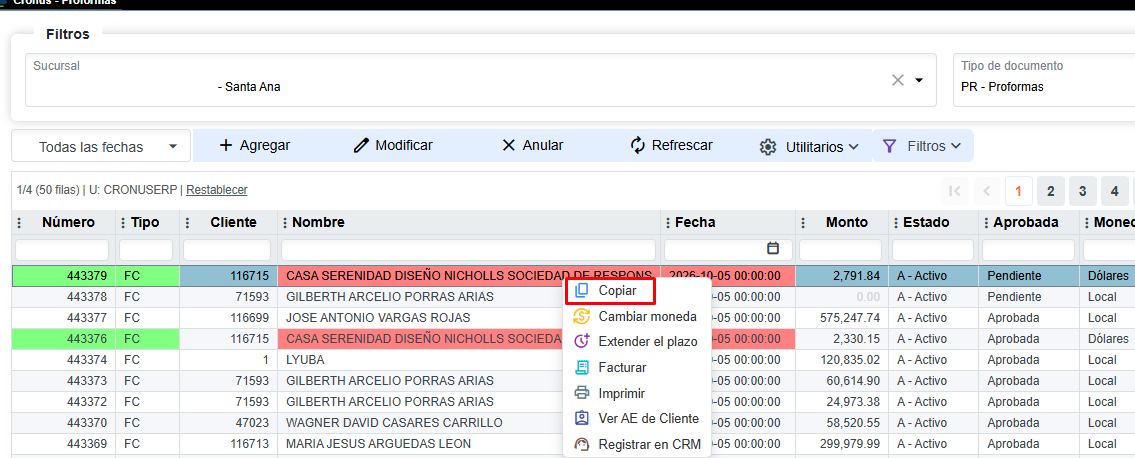Click the Anular button
This screenshot has height=458, width=1135.
coord(532,145)
